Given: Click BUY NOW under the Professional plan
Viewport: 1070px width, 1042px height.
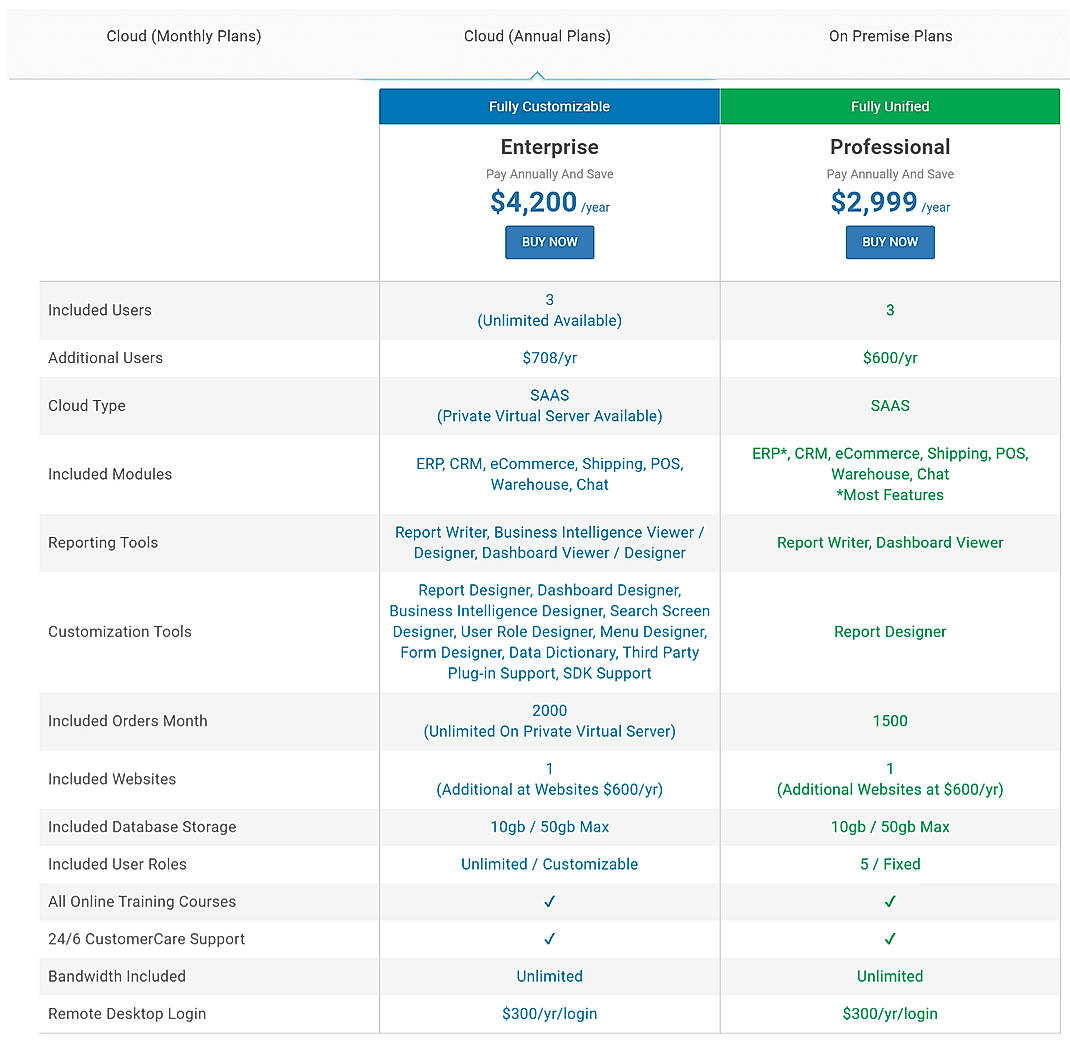Looking at the screenshot, I should 889,242.
